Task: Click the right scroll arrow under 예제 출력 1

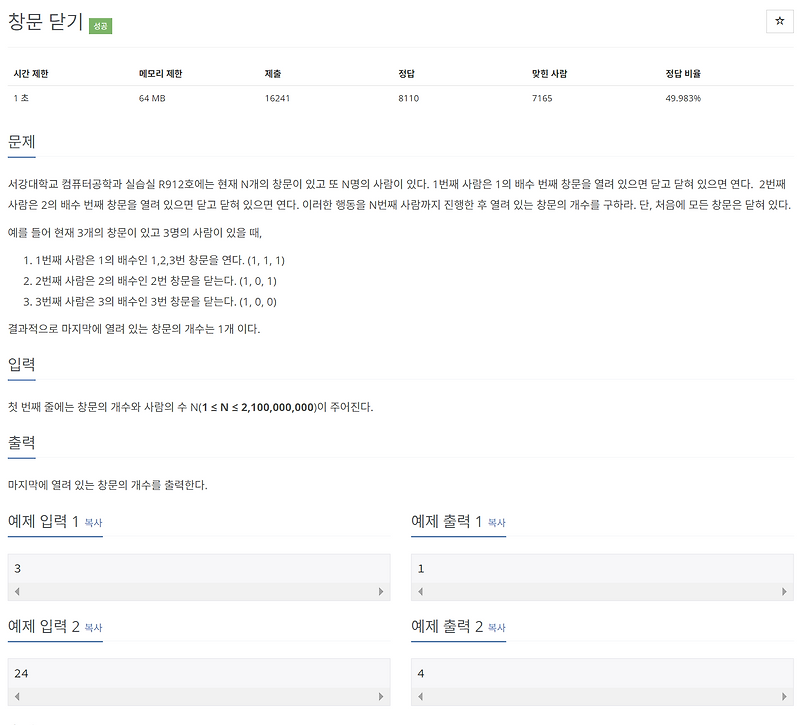Action: pyautogui.click(x=785, y=589)
